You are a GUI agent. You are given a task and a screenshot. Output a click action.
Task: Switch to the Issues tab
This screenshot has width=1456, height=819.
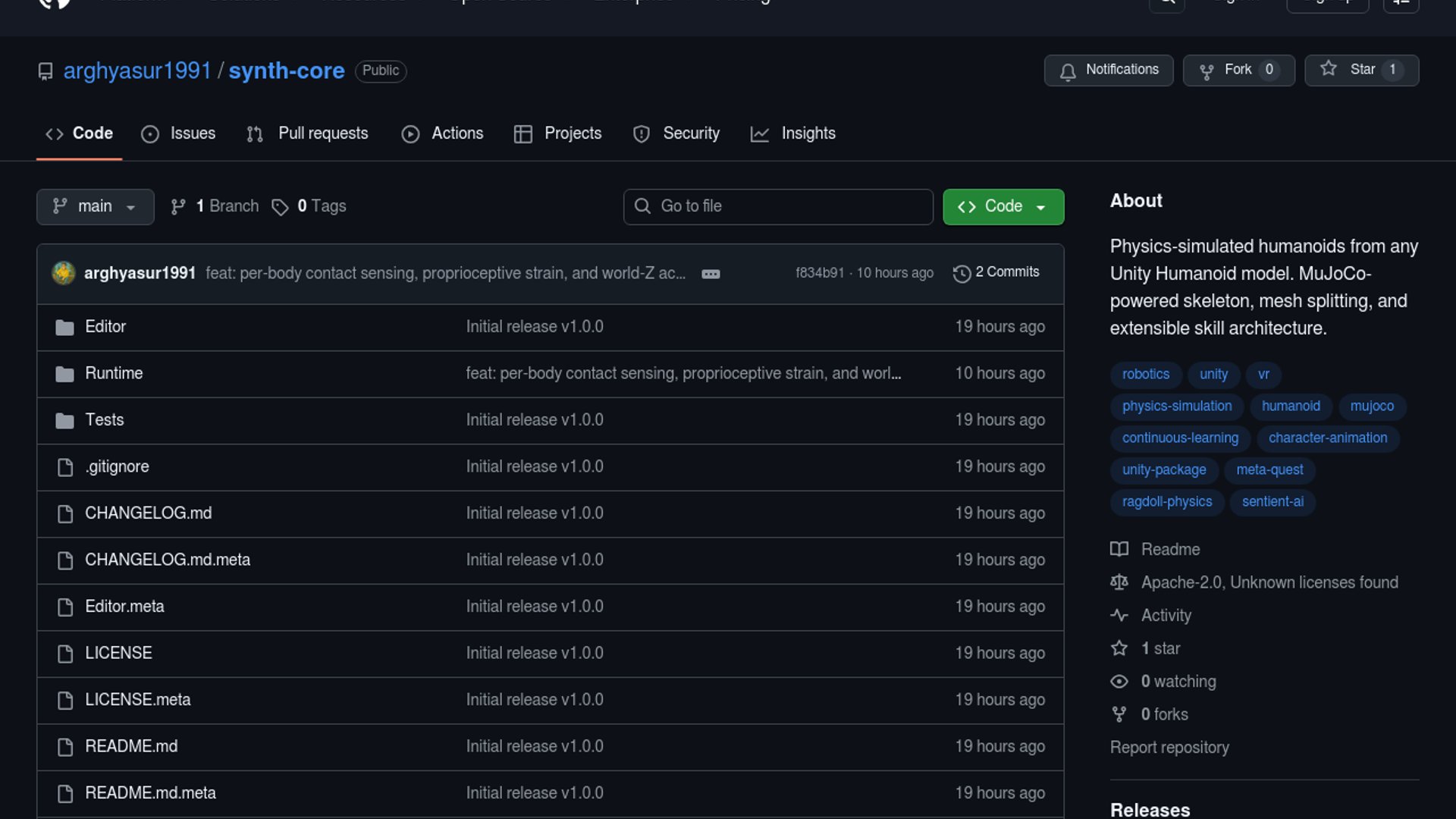[179, 133]
